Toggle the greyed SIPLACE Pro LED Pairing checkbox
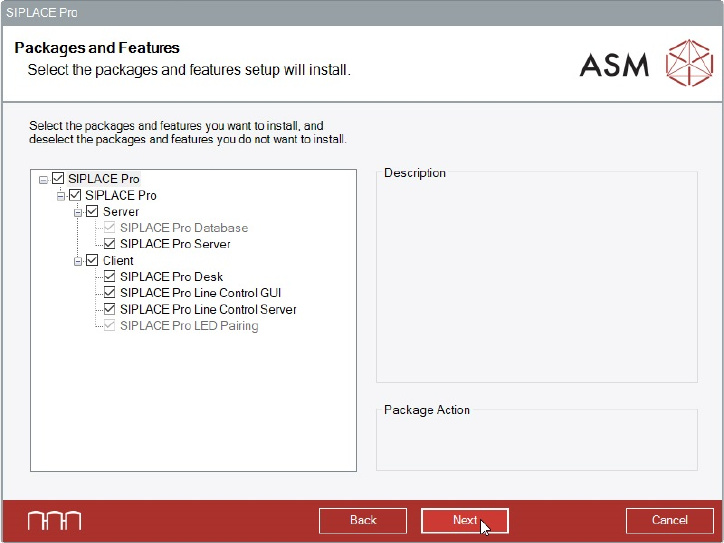The width and height of the screenshot is (724, 543). click(109, 325)
